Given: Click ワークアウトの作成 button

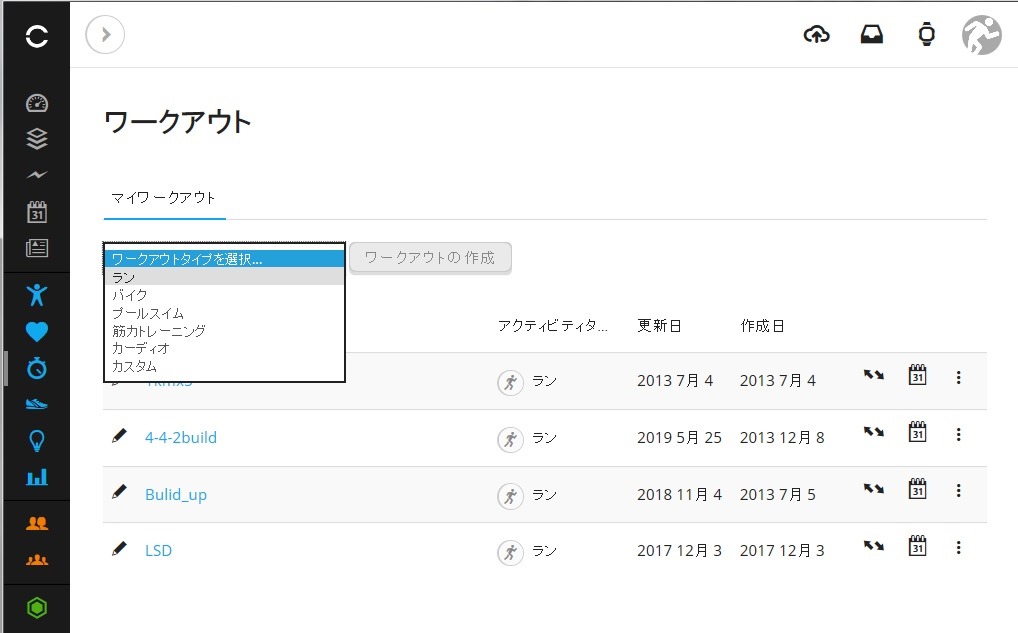Looking at the screenshot, I should (430, 258).
